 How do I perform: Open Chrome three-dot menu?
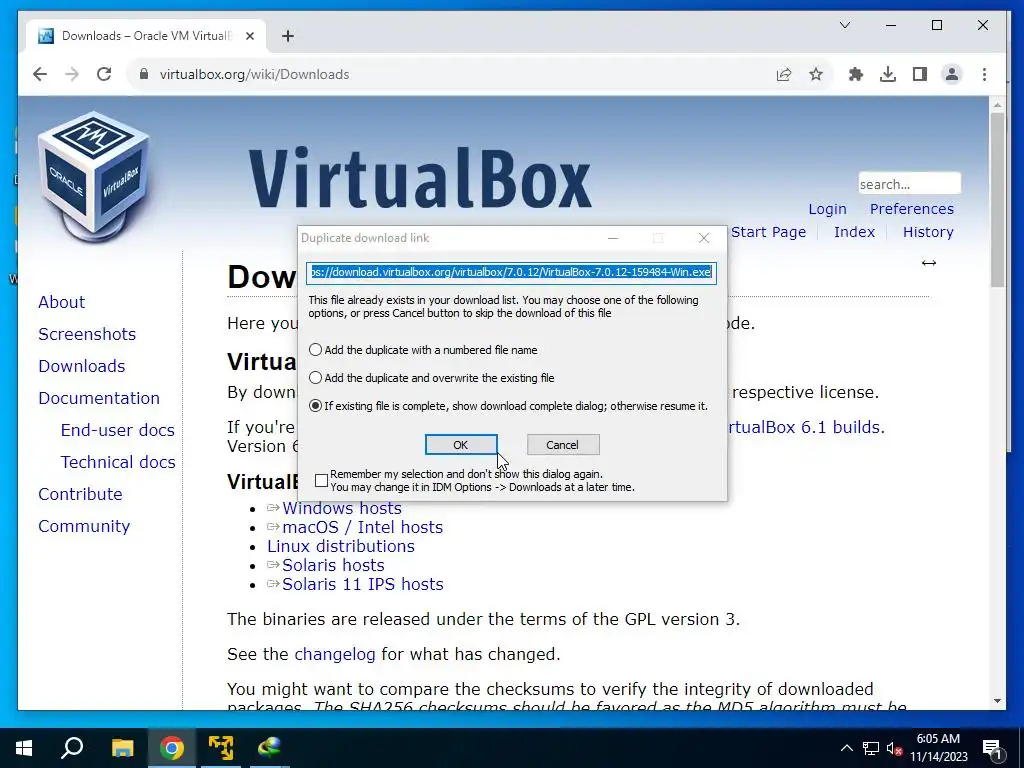[x=984, y=74]
